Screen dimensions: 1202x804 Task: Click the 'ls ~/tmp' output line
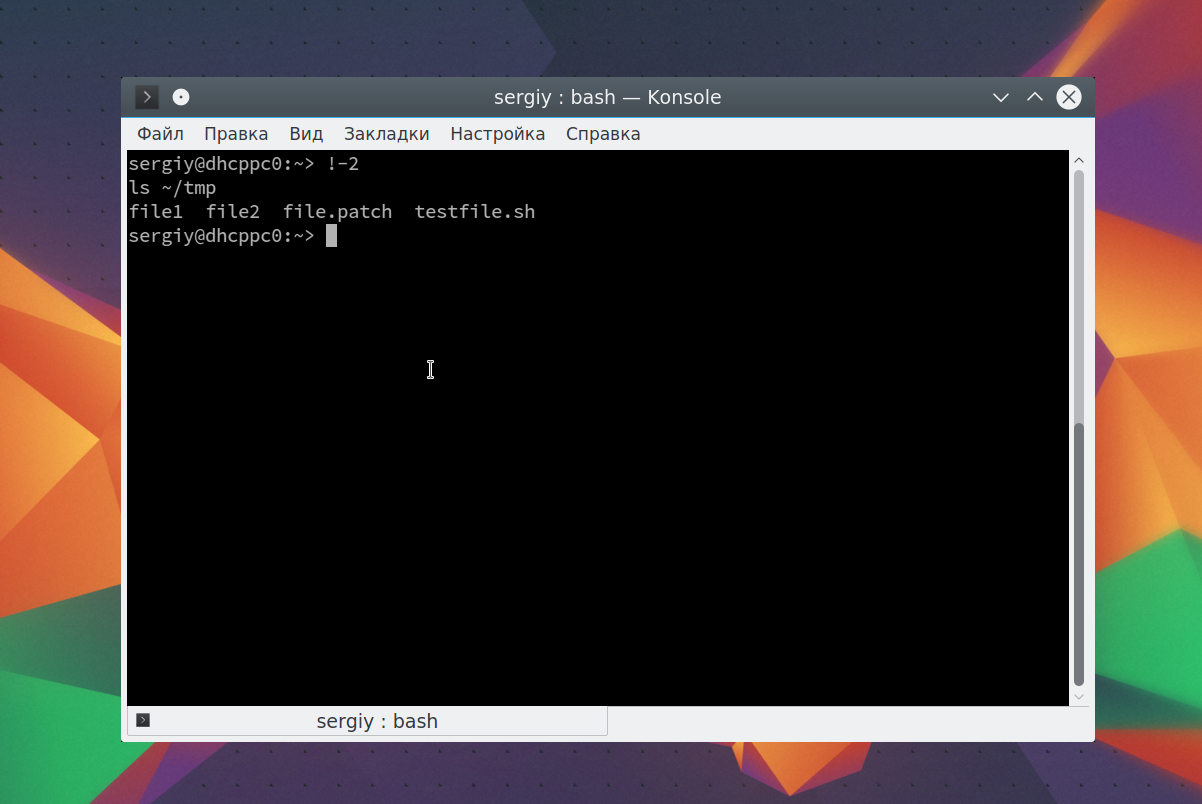click(x=172, y=188)
